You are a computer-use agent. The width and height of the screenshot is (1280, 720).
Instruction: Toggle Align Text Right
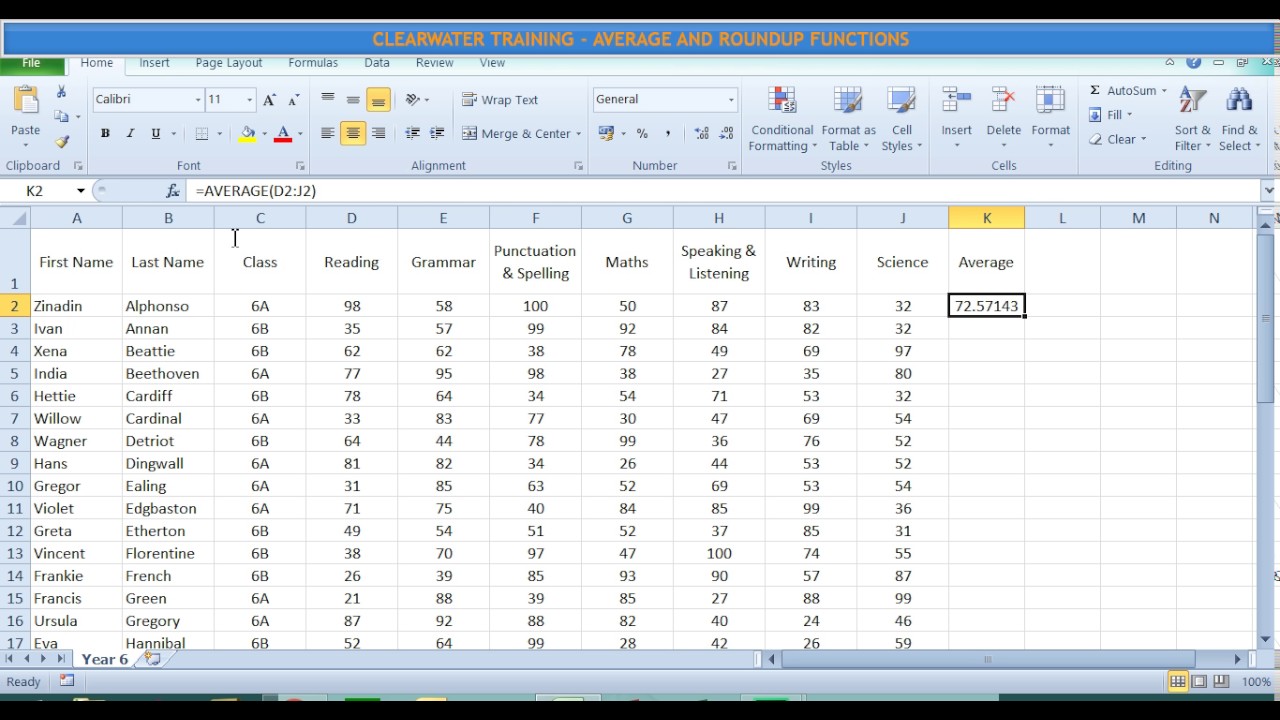point(378,133)
